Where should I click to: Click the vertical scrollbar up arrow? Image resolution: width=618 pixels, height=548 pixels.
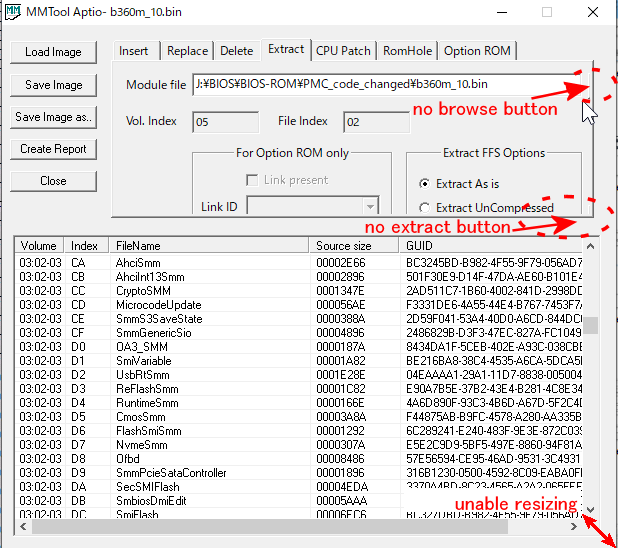pos(592,246)
